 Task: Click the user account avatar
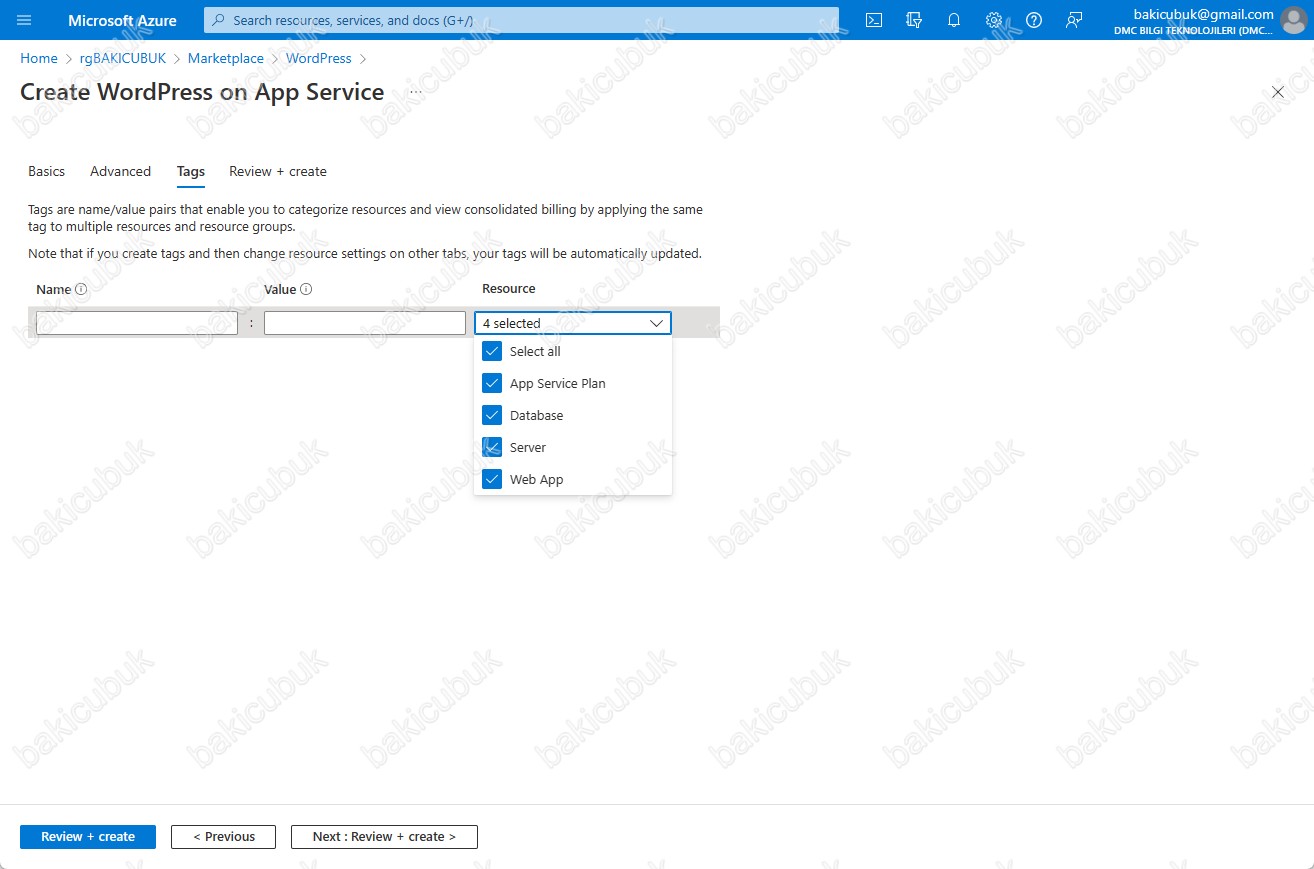pyautogui.click(x=1293, y=20)
